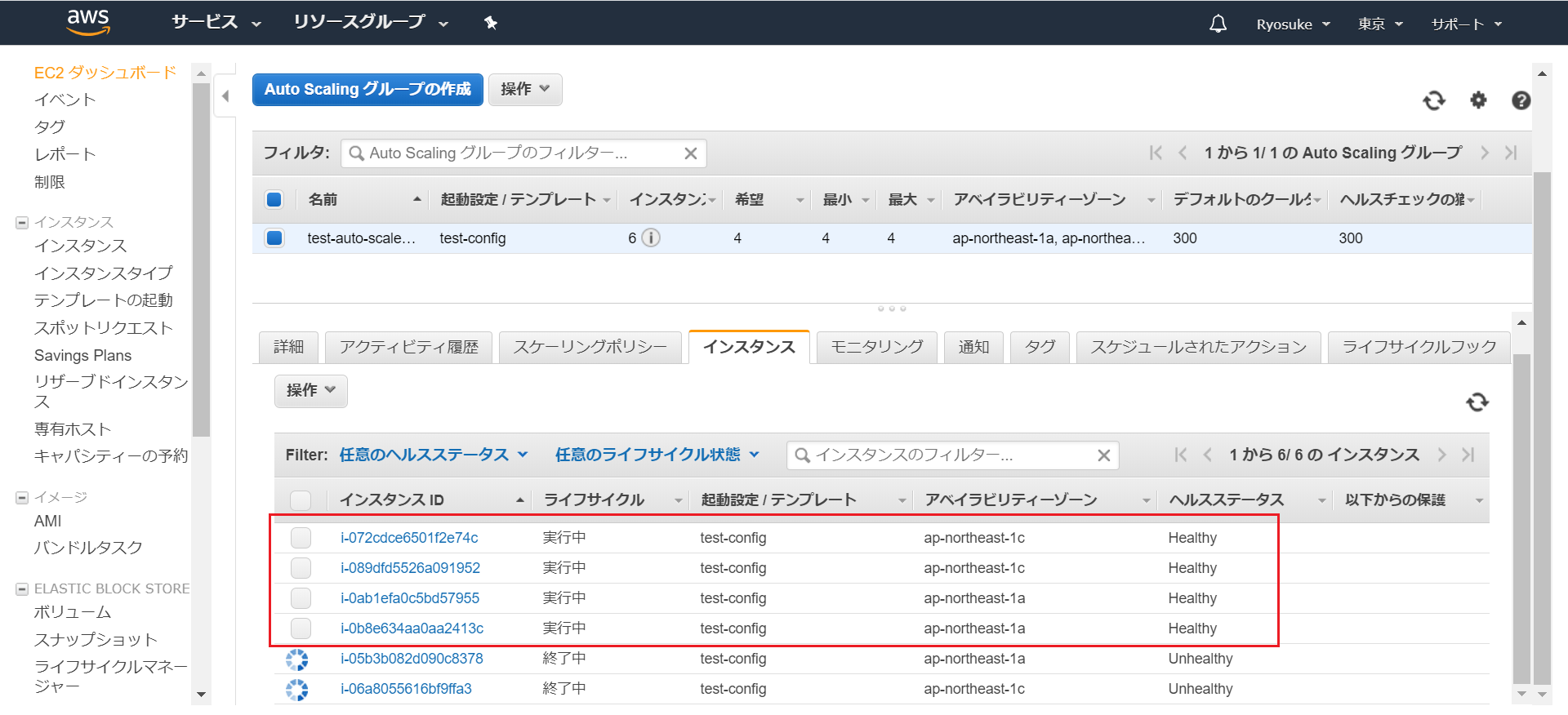Clear the Auto Scaling group filter
The width and height of the screenshot is (1568, 715).
coord(690,153)
